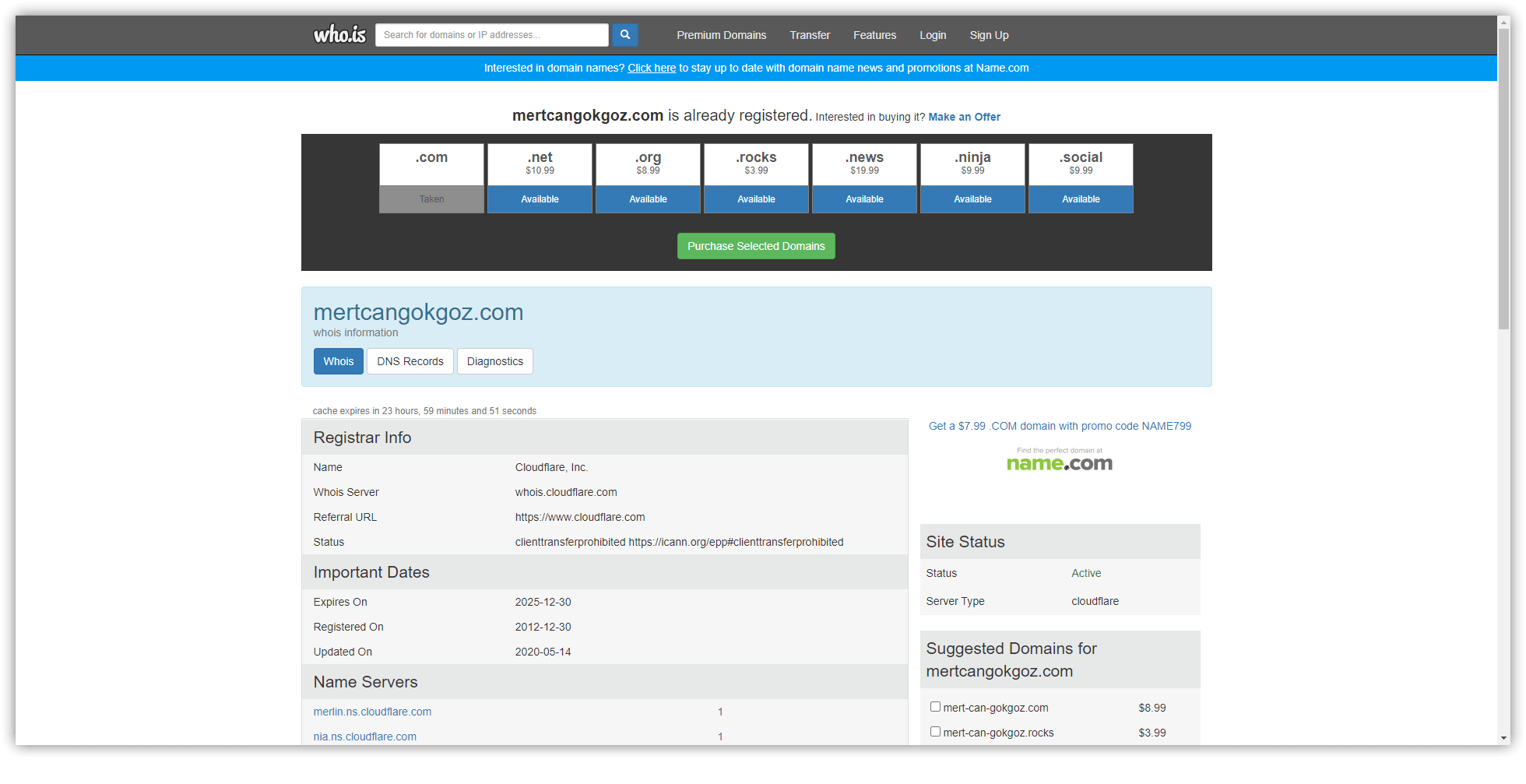The image size is (1526, 784).
Task: Click the Active site status value
Action: pyautogui.click(x=1086, y=573)
